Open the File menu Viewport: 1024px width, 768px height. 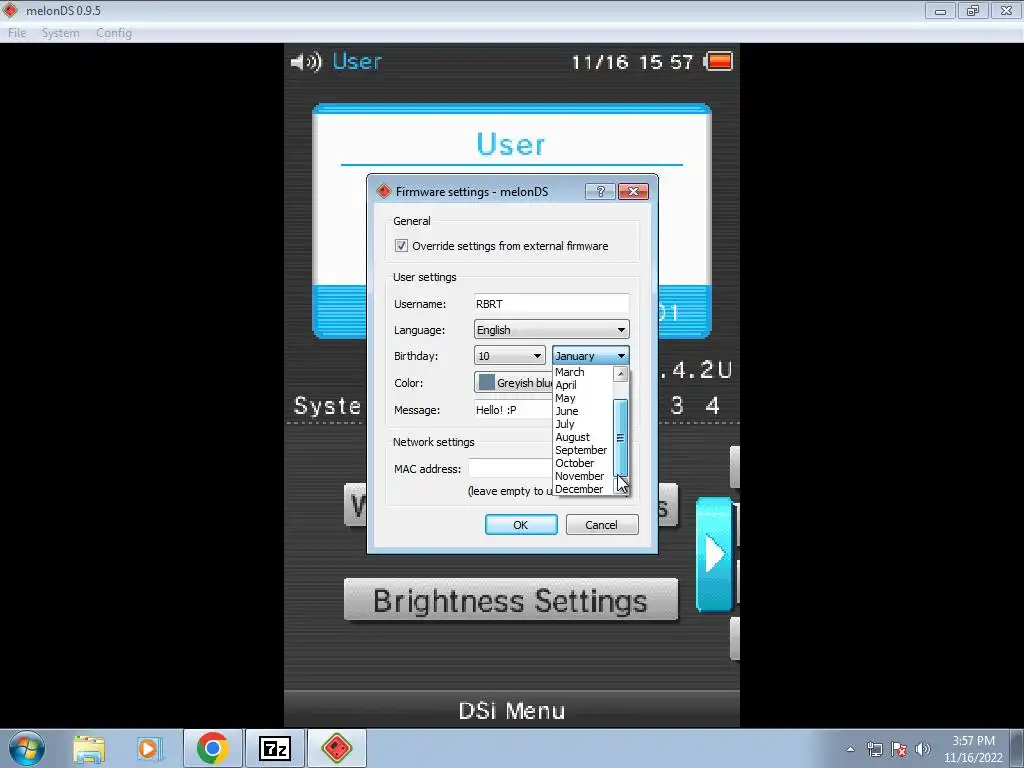17,33
